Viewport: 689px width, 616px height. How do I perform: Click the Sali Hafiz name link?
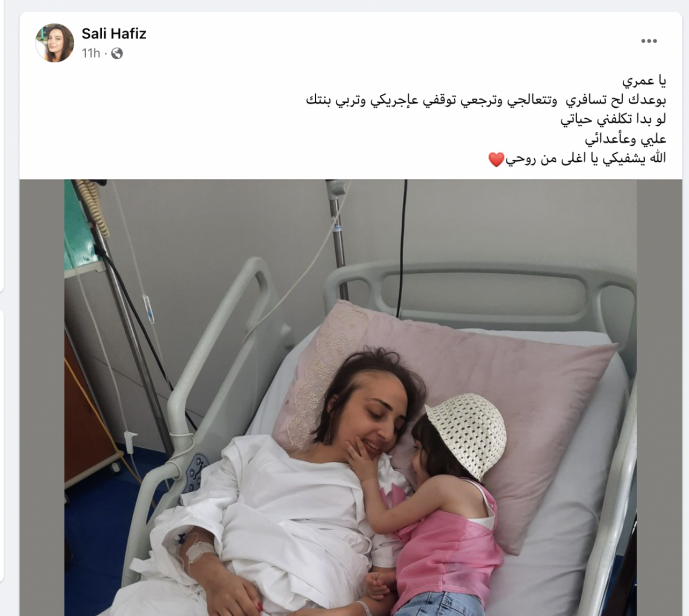[114, 33]
